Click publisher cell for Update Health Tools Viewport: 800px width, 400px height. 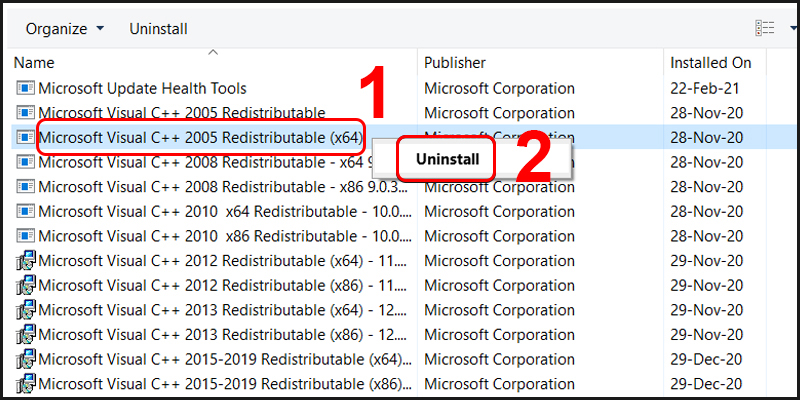point(499,89)
